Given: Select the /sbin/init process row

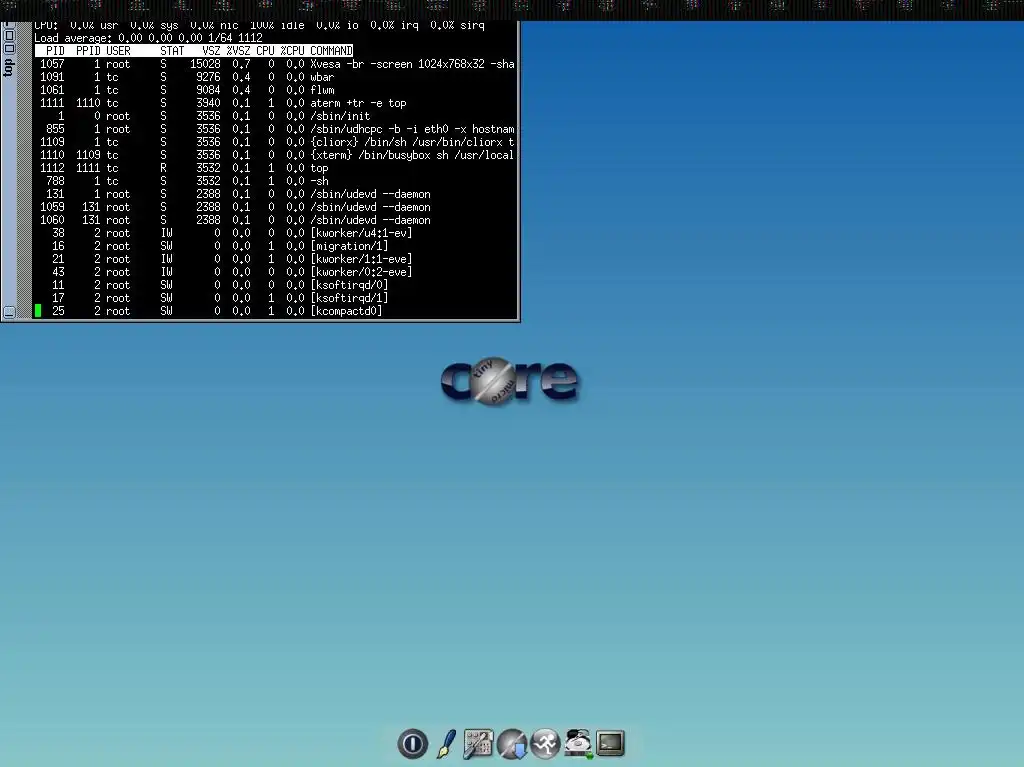Looking at the screenshot, I should 275,116.
